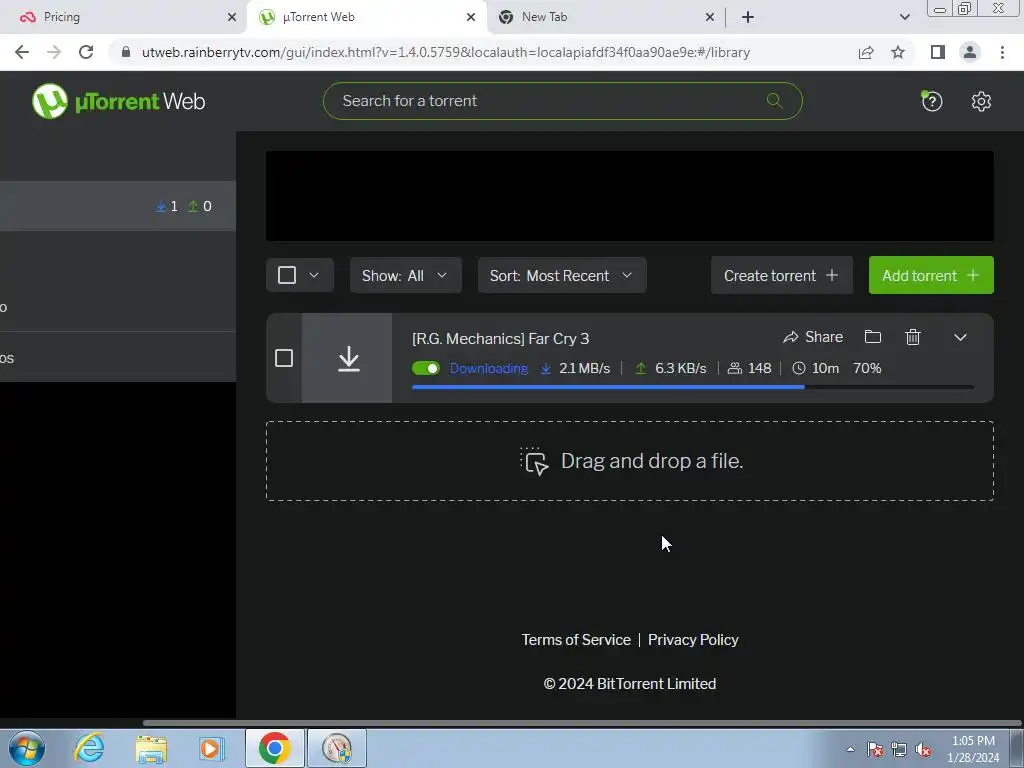Viewport: 1024px width, 768px height.
Task: Open the media player taskbar icon
Action: [x=212, y=748]
